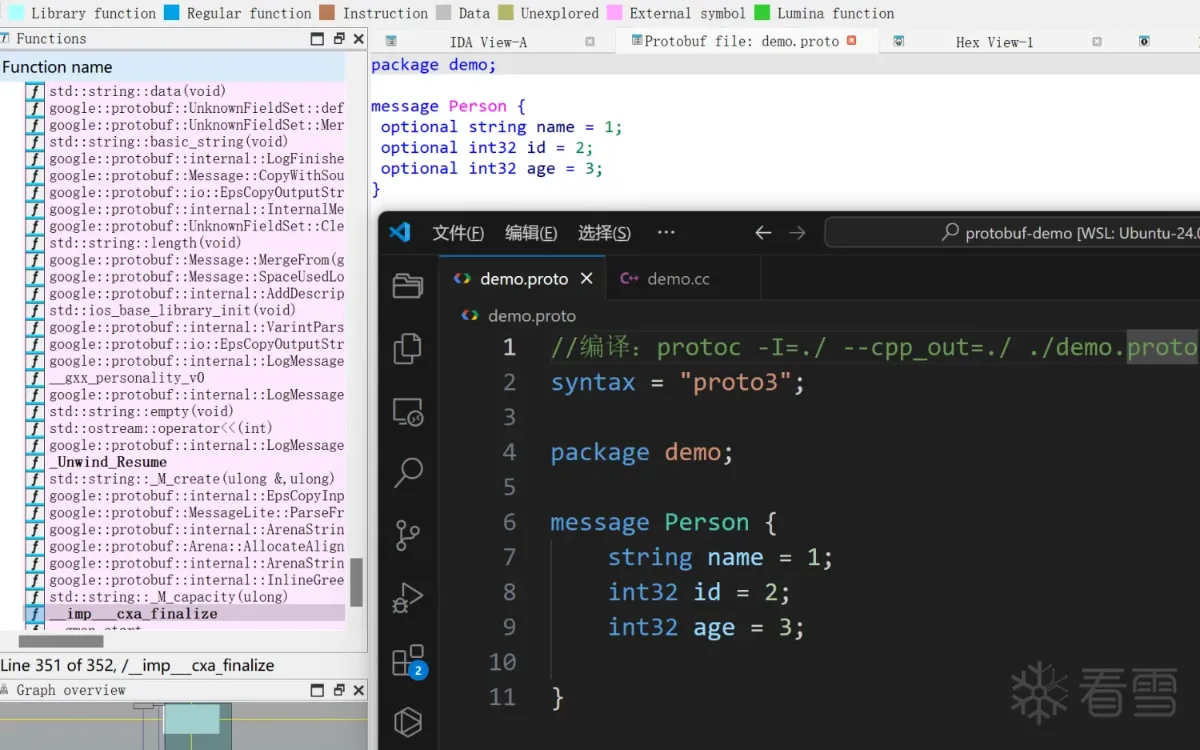Image resolution: width=1200 pixels, height=750 pixels.
Task: Close the IDA View-A tab
Action: click(589, 42)
